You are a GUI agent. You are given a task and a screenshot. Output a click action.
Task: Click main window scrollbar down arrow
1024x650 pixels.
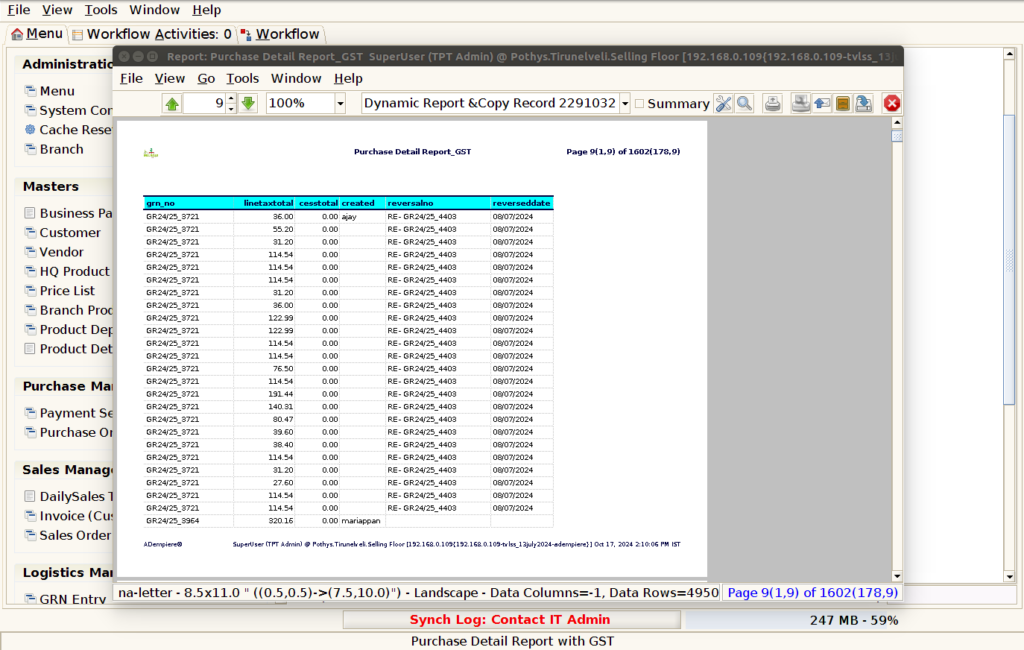[x=1010, y=577]
